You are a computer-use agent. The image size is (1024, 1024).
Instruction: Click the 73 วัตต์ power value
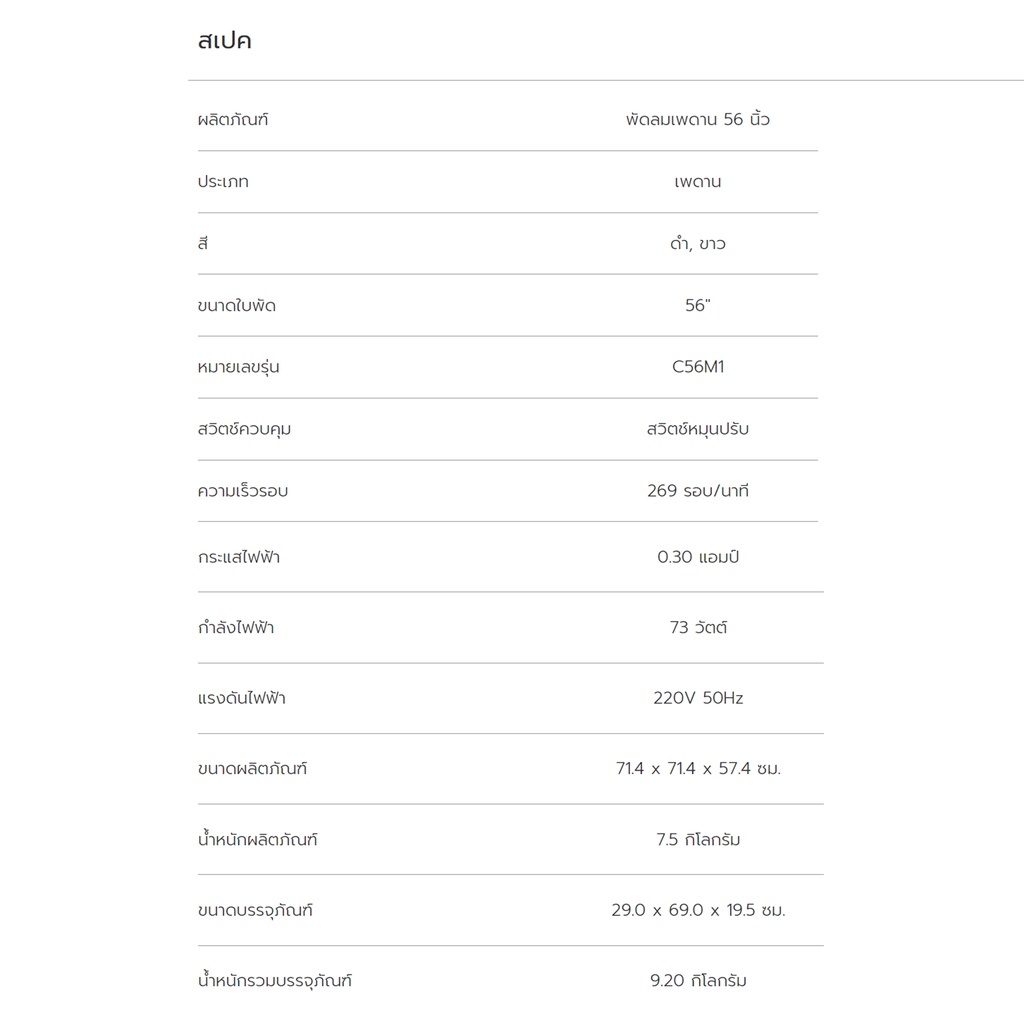pyautogui.click(x=697, y=627)
